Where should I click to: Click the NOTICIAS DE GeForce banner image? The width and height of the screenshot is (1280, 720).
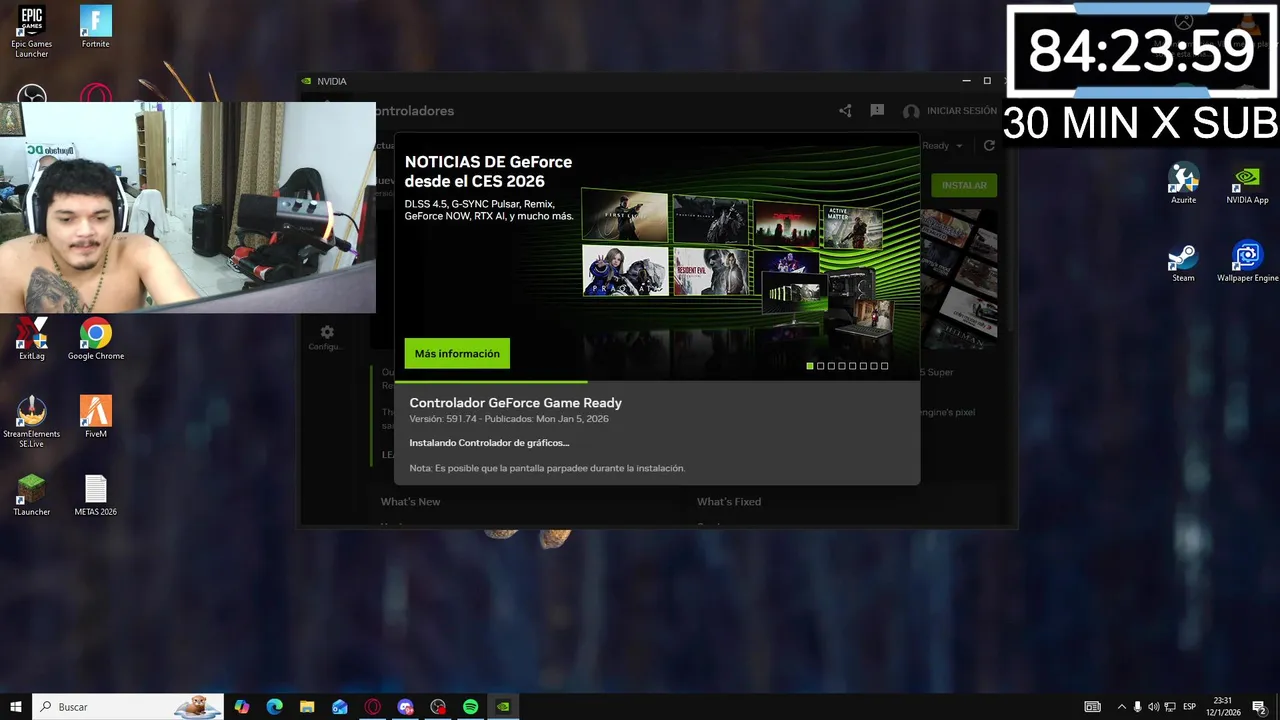657,256
